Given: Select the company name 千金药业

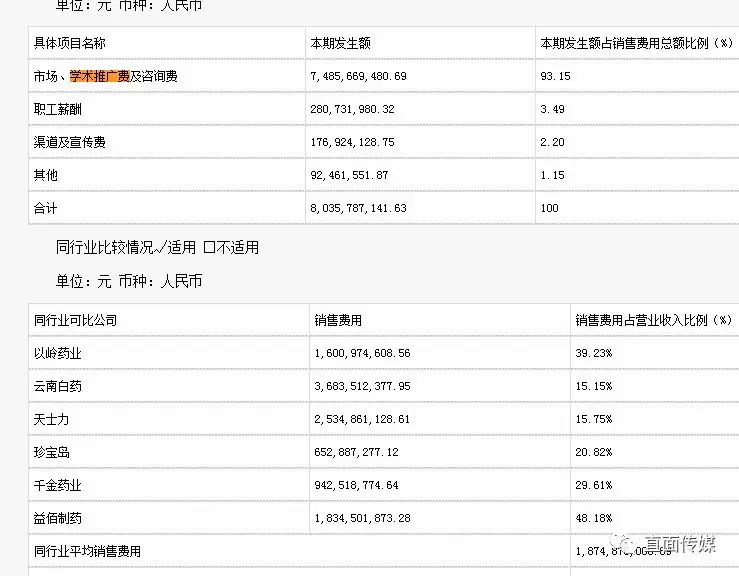Looking at the screenshot, I should coord(57,485).
